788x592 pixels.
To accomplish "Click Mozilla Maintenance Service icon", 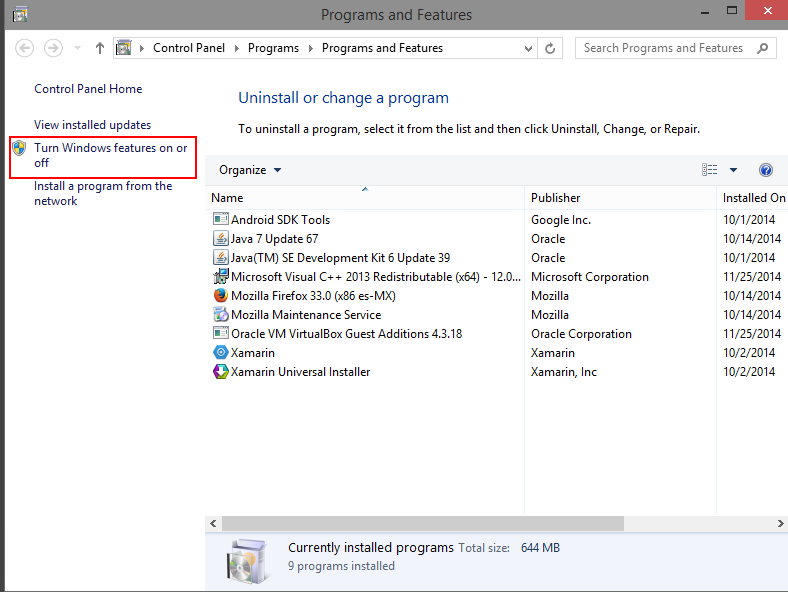I will pyautogui.click(x=220, y=315).
